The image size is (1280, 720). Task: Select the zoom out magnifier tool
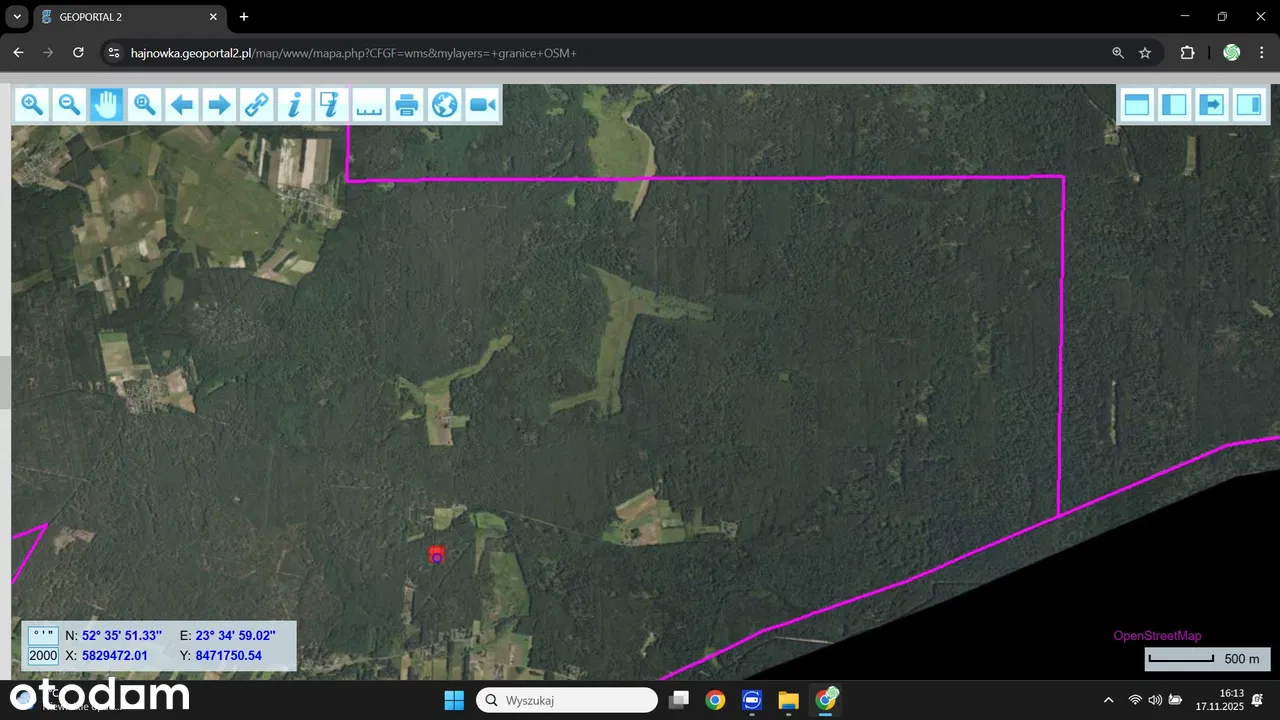69,104
